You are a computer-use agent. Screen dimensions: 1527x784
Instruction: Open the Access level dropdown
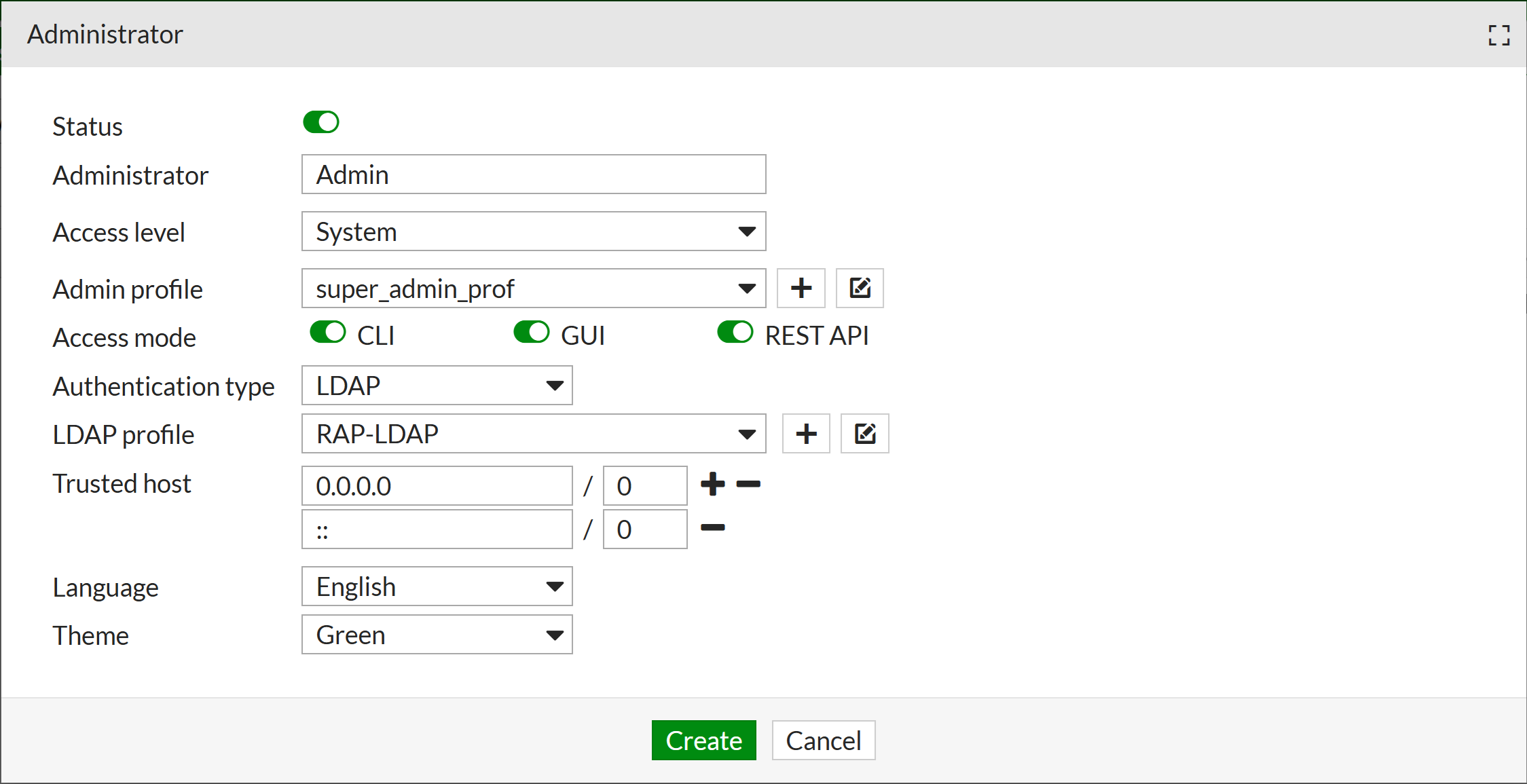pos(534,231)
